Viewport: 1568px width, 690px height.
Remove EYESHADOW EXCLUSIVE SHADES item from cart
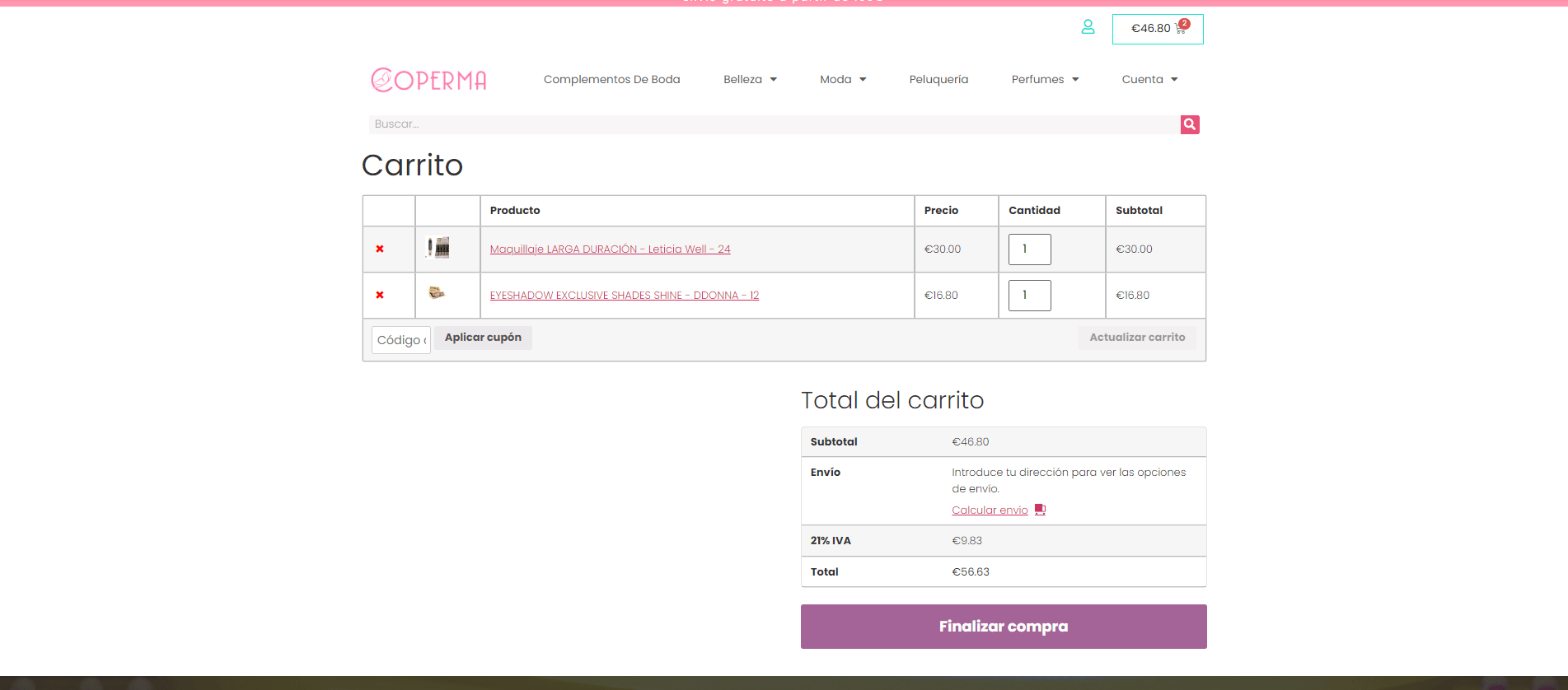click(380, 295)
